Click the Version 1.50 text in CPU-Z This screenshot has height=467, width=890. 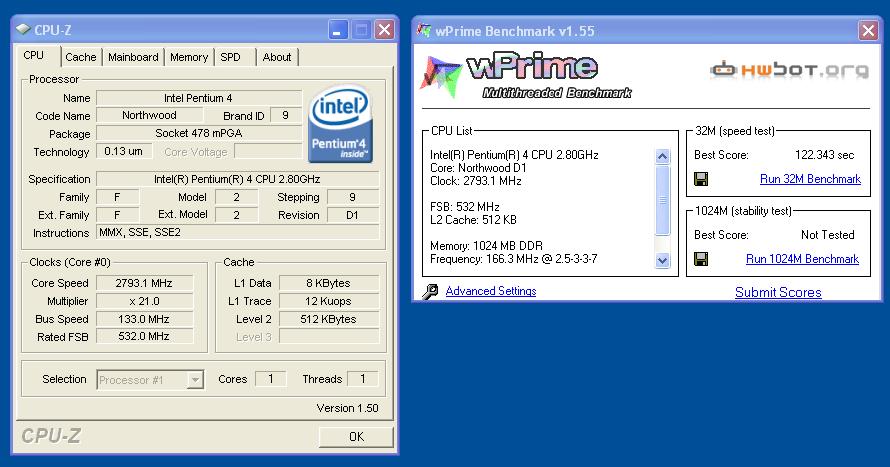tap(347, 408)
